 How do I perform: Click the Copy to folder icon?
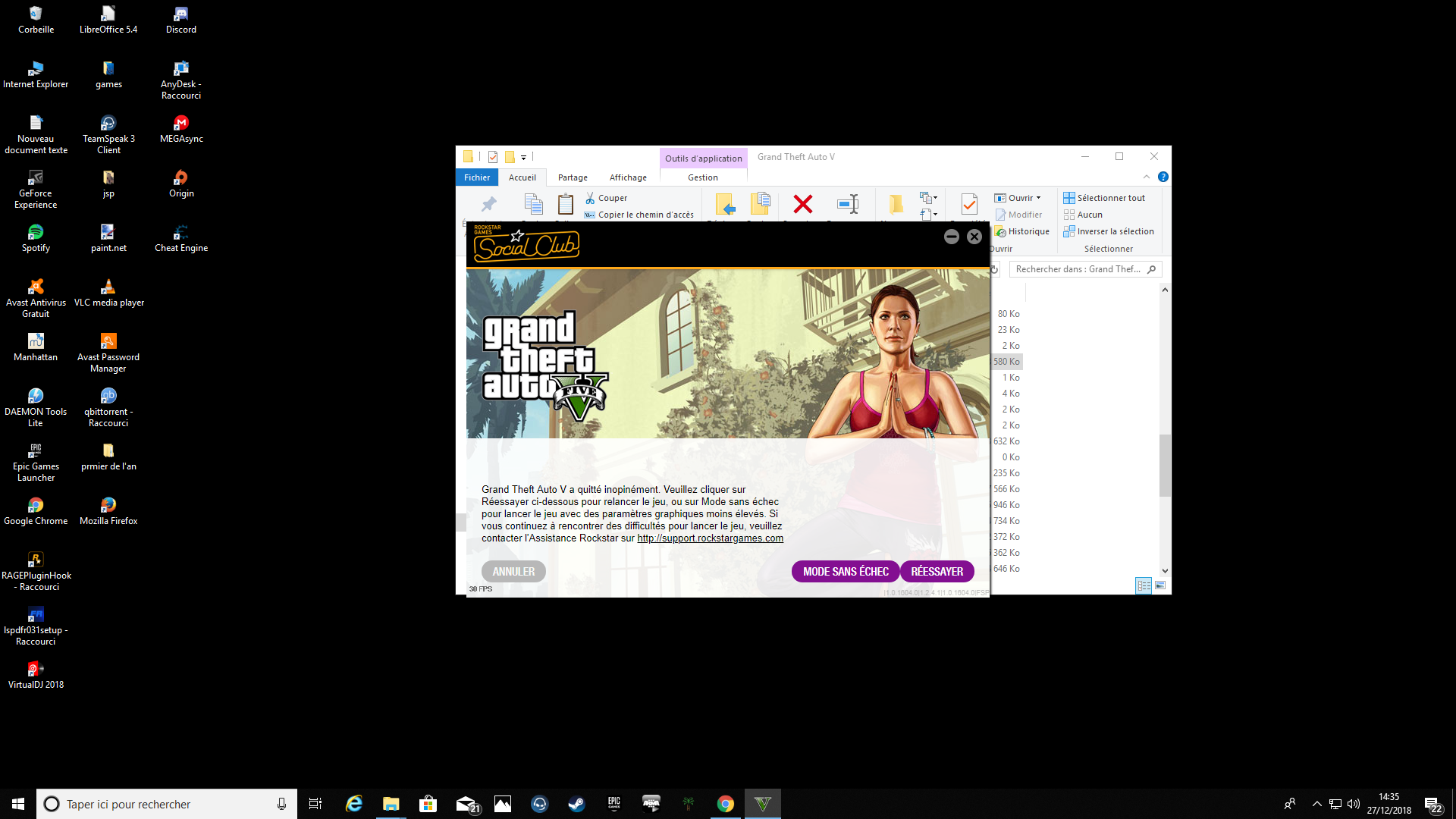pyautogui.click(x=760, y=203)
